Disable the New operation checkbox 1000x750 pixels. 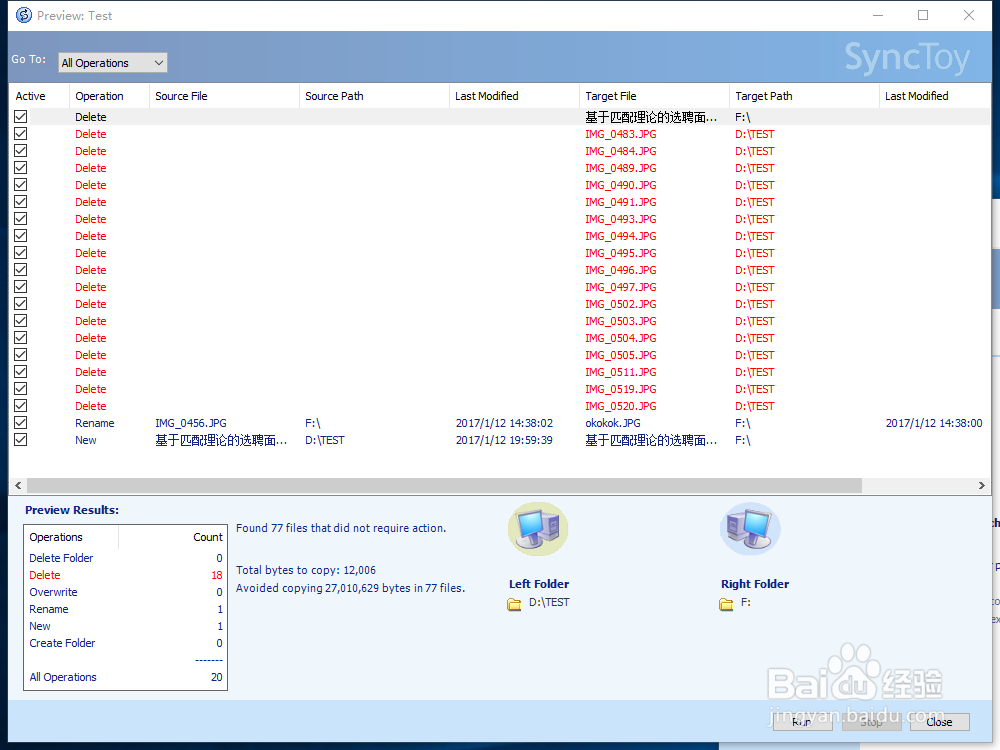[20, 440]
